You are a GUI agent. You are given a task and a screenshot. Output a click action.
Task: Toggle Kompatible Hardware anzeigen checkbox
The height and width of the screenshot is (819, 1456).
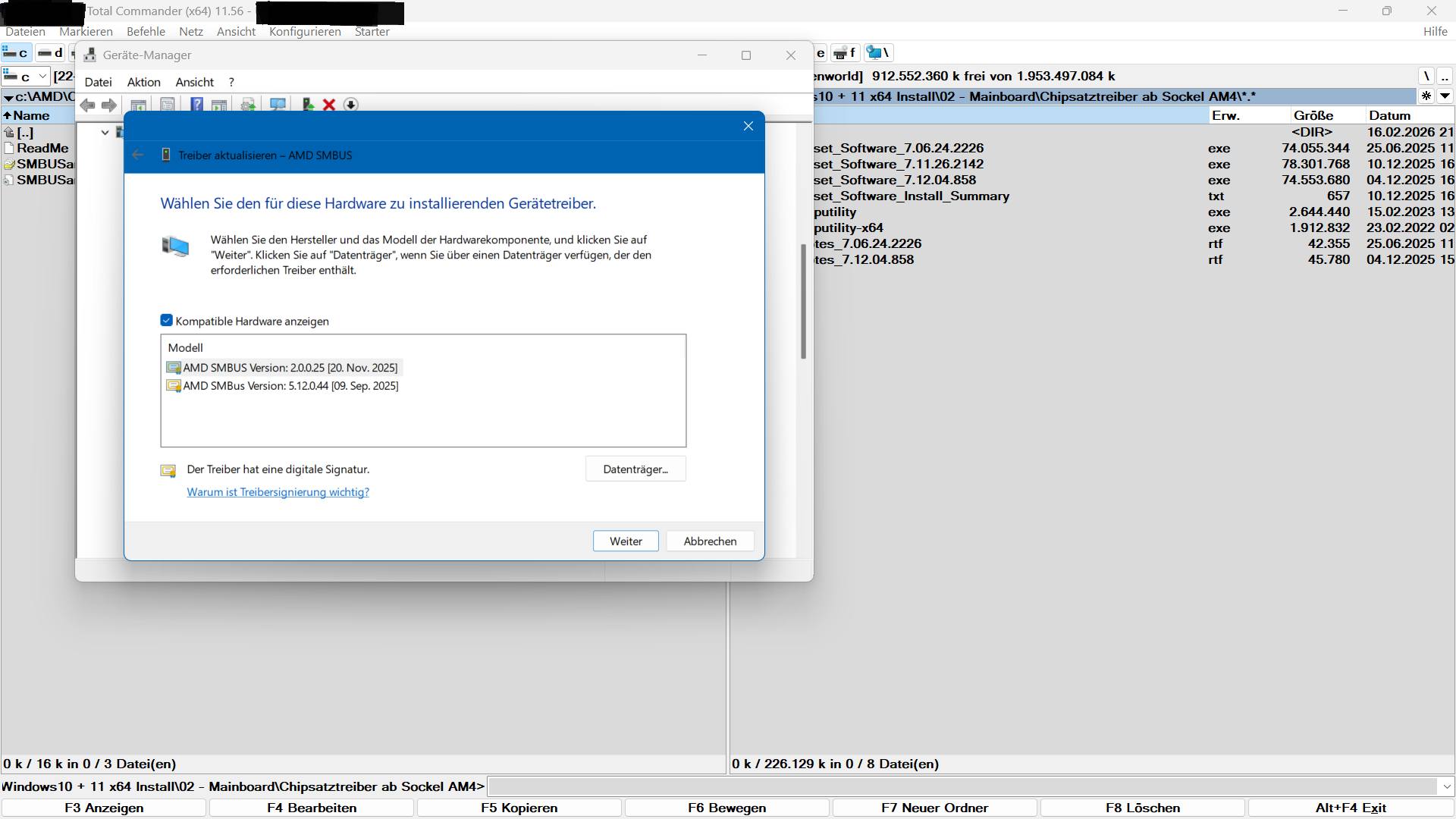[x=167, y=321]
